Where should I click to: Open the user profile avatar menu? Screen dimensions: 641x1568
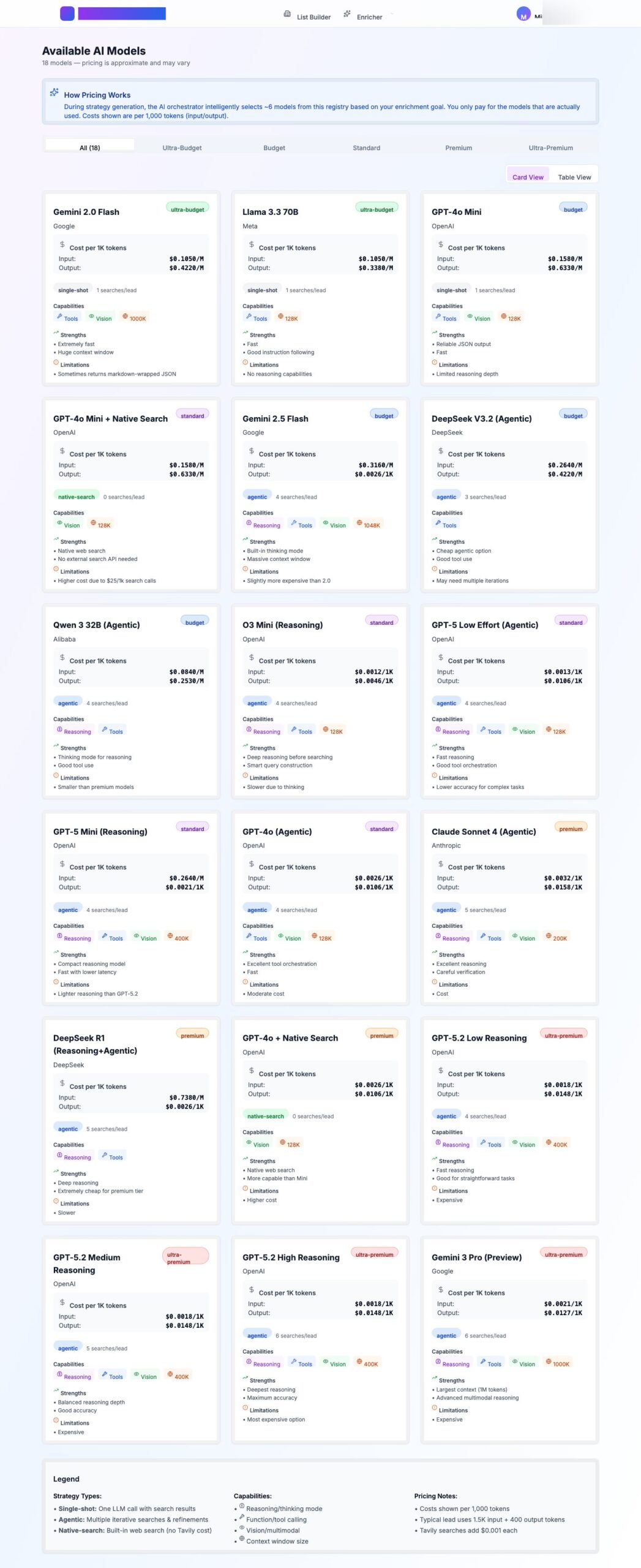pyautogui.click(x=522, y=15)
